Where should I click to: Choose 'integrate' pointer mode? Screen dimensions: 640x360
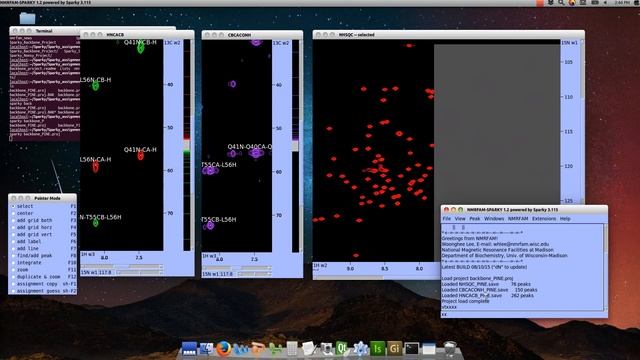(x=43, y=262)
